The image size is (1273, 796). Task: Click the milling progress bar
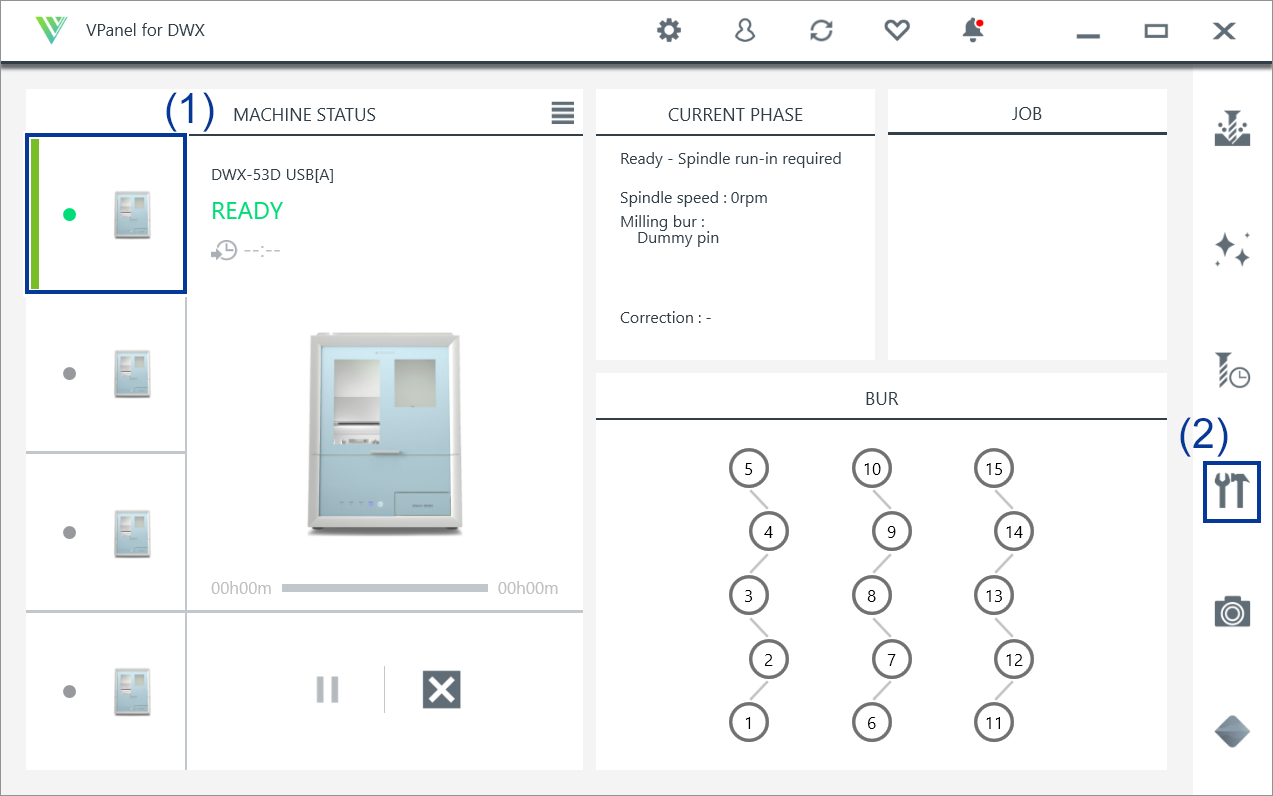(x=384, y=588)
